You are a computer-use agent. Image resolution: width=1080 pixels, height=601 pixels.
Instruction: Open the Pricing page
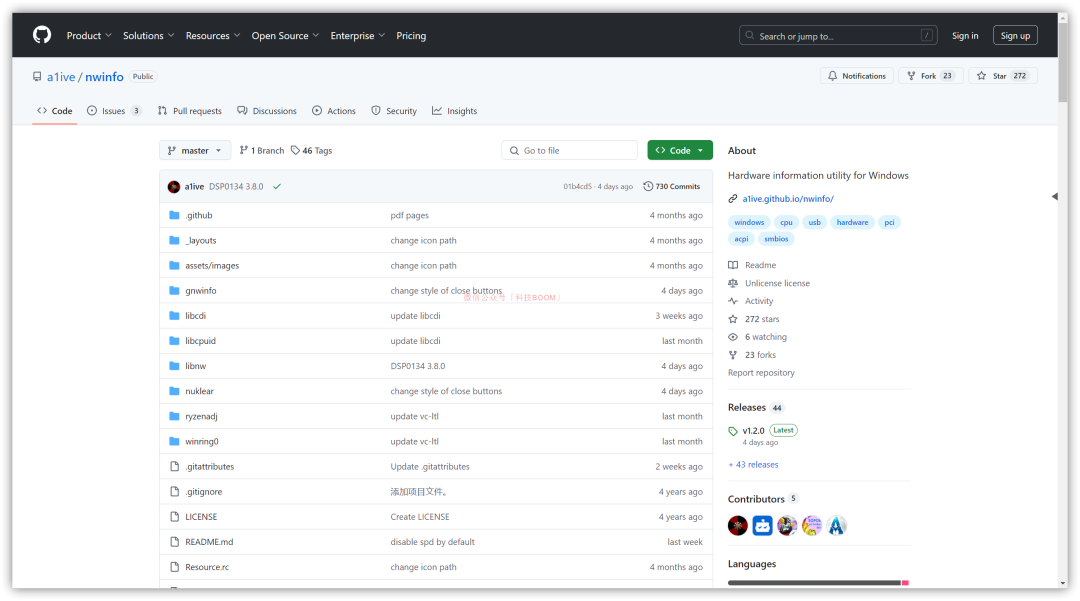click(411, 36)
